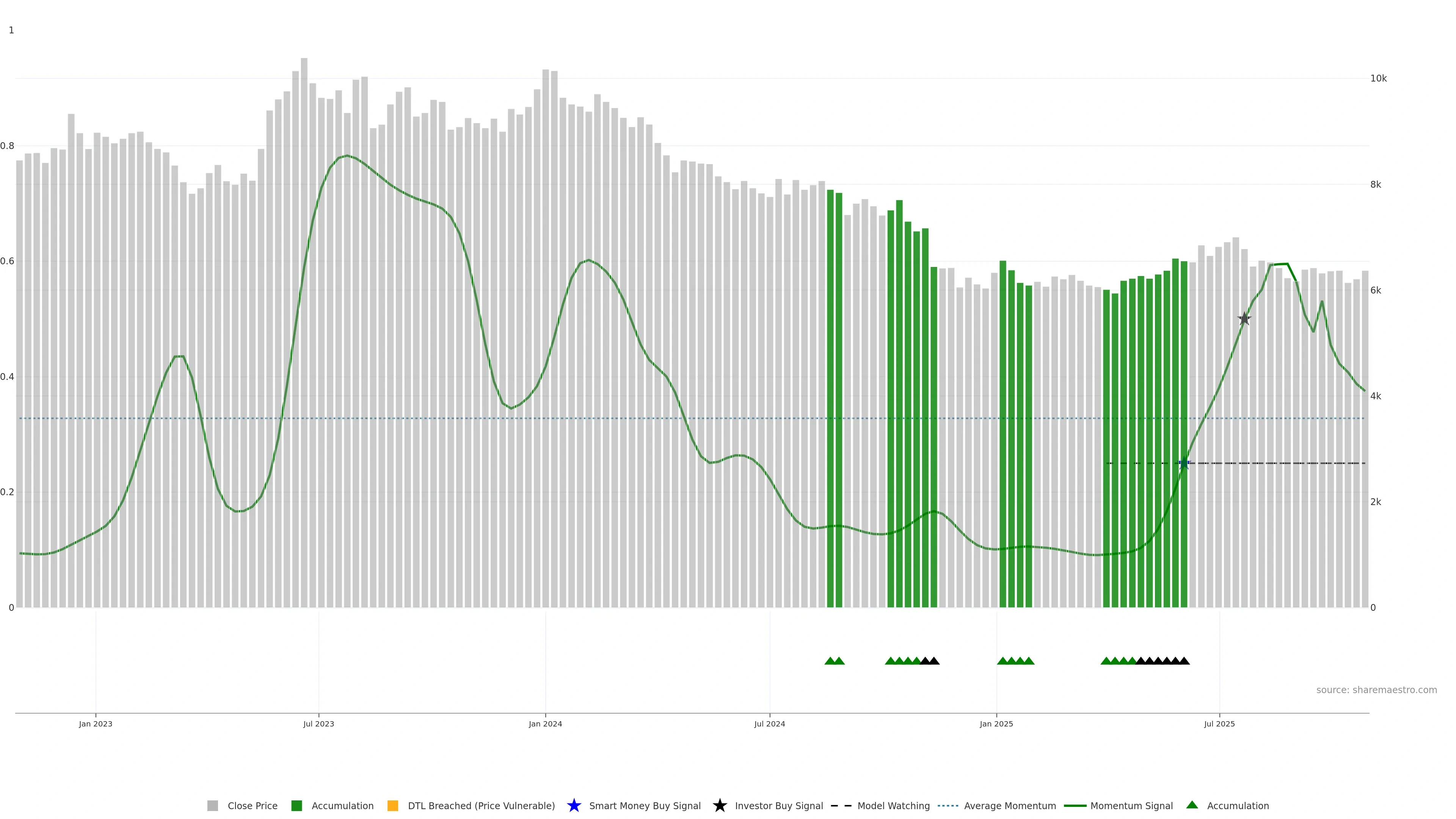This screenshot has height=819, width=1456.
Task: Click the black Investor Buy star on chart
Action: click(x=1244, y=319)
